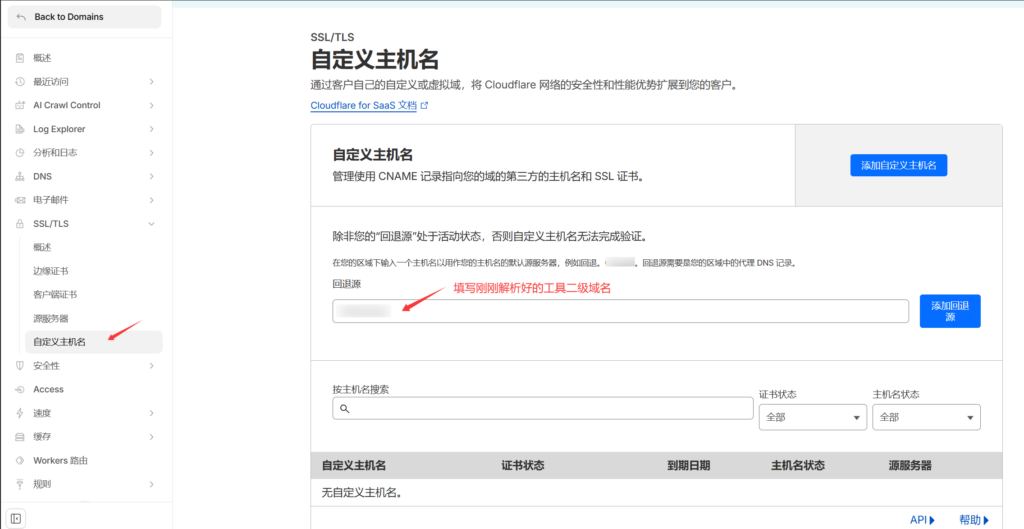This screenshot has height=529, width=1024.
Task: Click the 最近访问 clock icon
Action: pyautogui.click(x=20, y=82)
